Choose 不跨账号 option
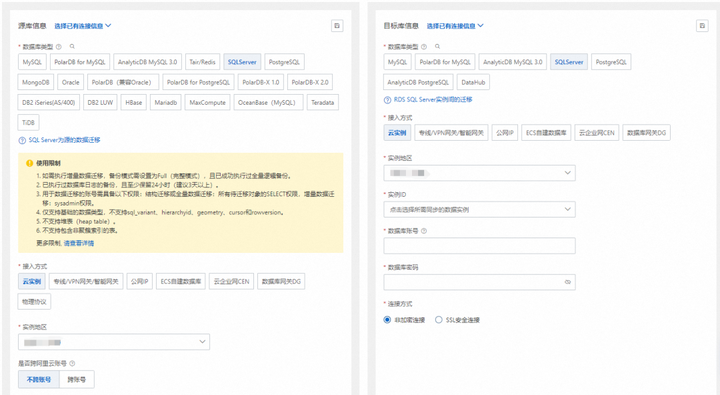Screen dimensions: 720x395 coord(39,379)
